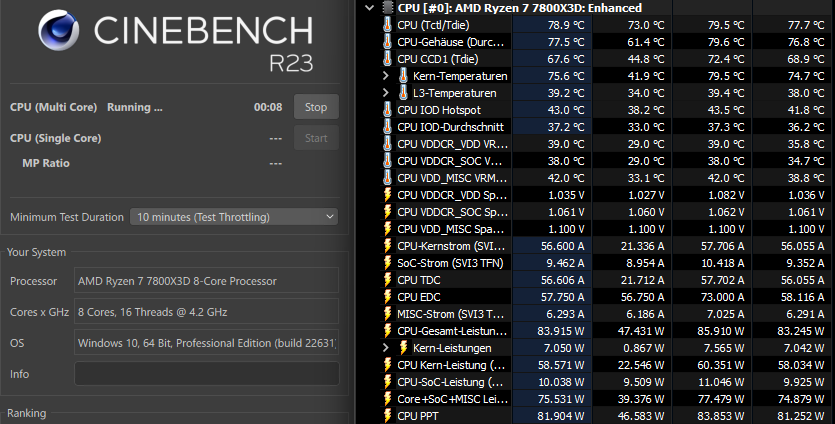Viewport: 835px width, 424px height.
Task: Click thermometer icon beside CPU VDDCR_VDD VR
Action: pos(388,144)
